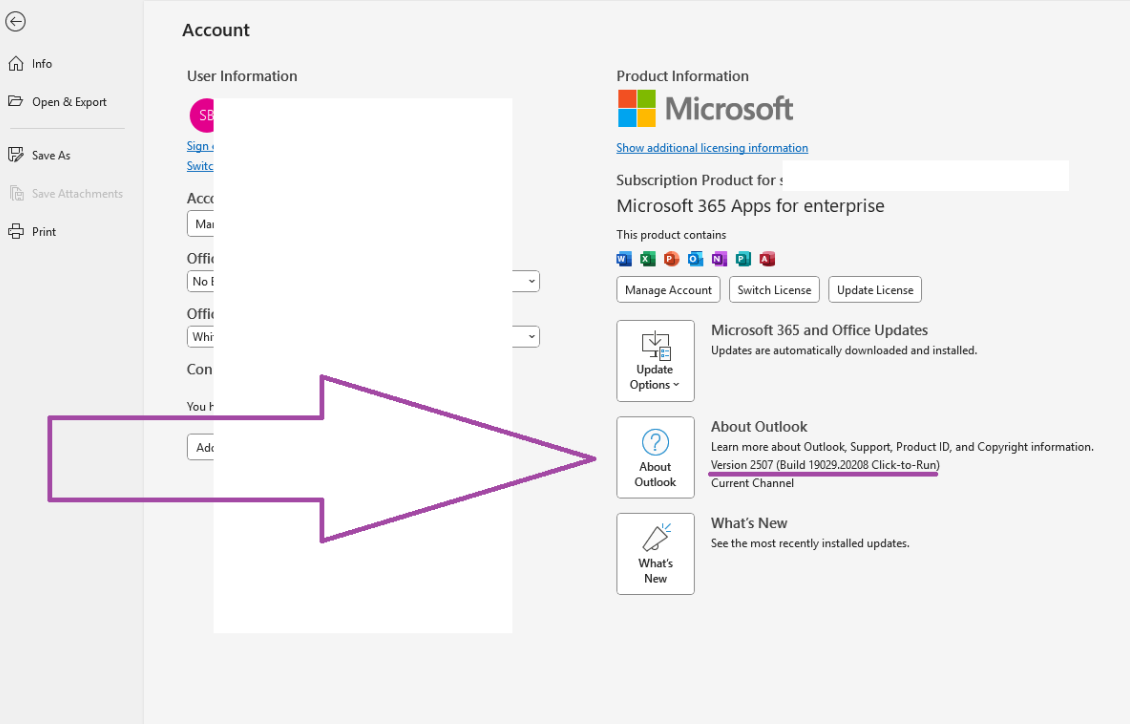Click the Microsoft logo
This screenshot has width=1130, height=724.
706,109
